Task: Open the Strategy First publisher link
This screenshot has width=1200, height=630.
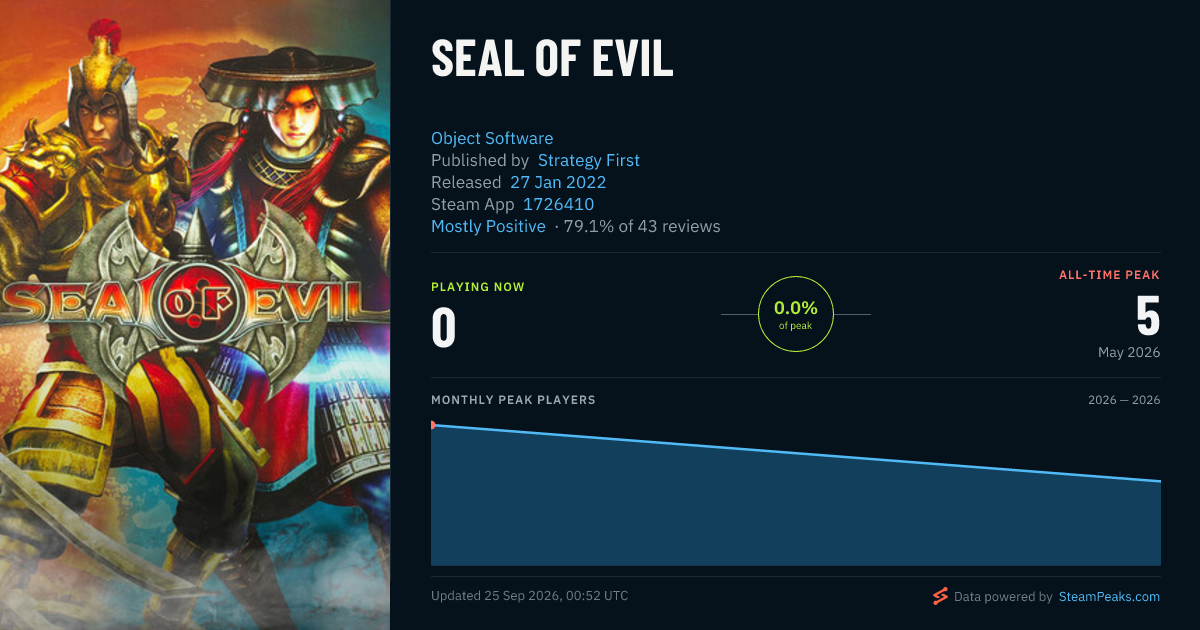Action: pyautogui.click(x=589, y=160)
